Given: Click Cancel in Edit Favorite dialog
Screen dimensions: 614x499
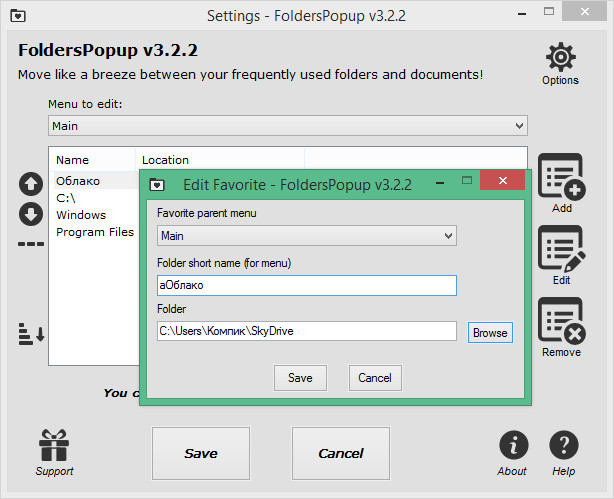Looking at the screenshot, I should click(375, 378).
